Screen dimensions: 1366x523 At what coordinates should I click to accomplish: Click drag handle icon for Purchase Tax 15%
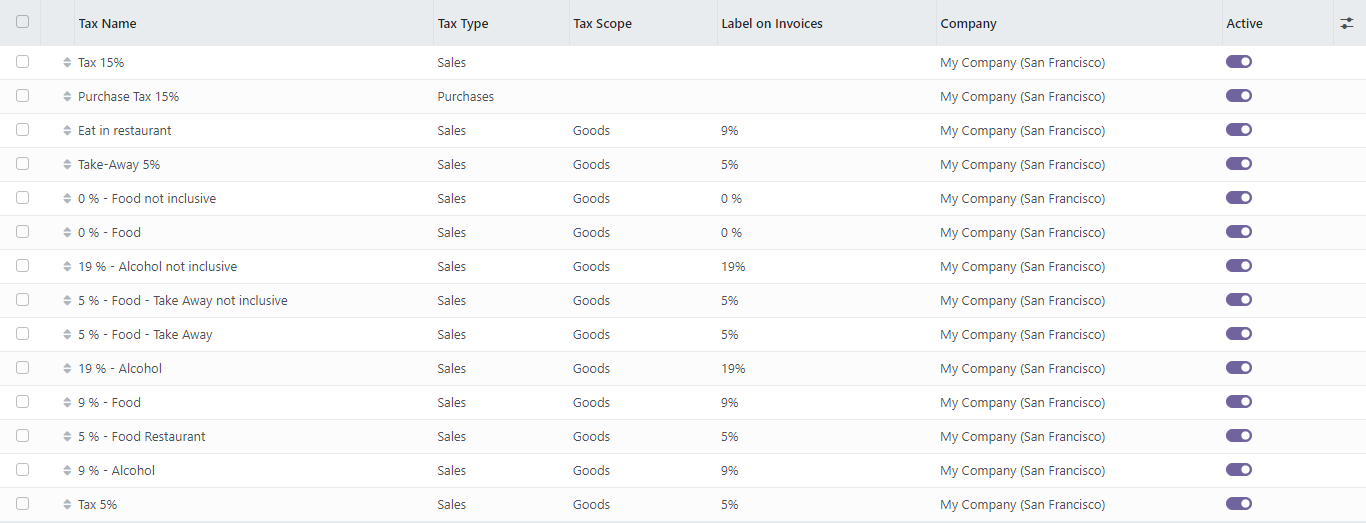[67, 97]
